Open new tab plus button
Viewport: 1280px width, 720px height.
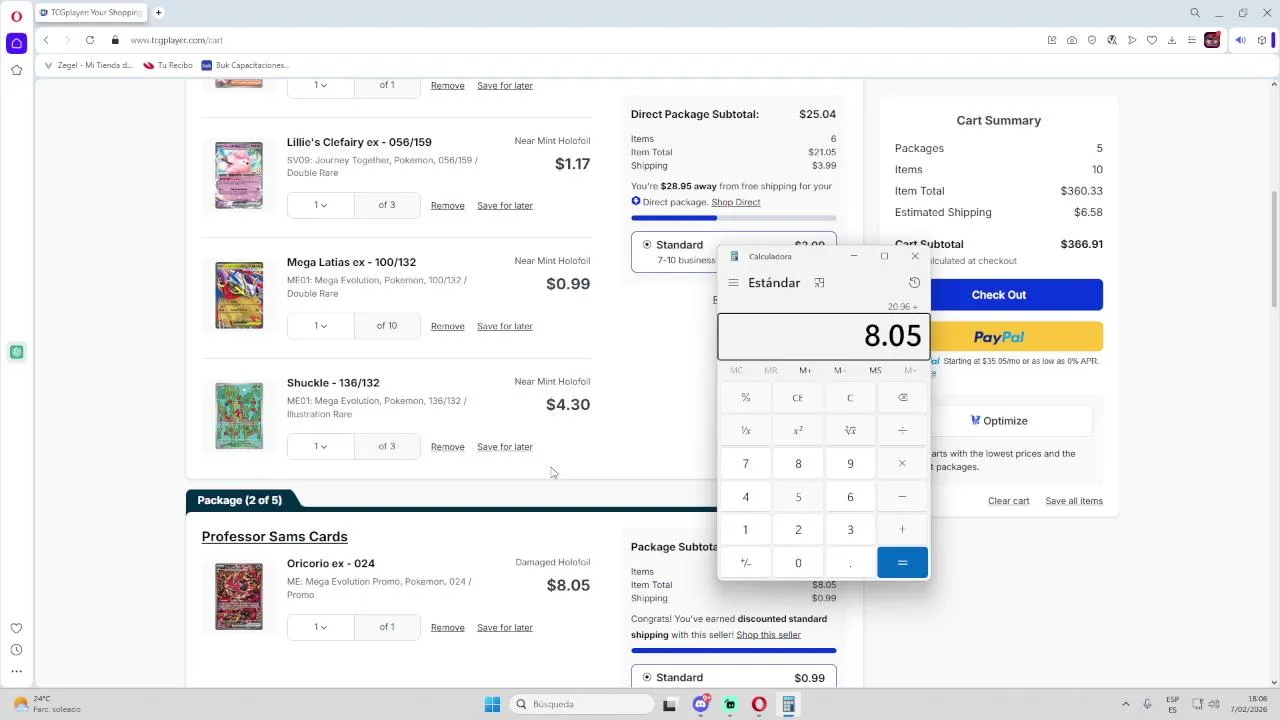(x=159, y=13)
